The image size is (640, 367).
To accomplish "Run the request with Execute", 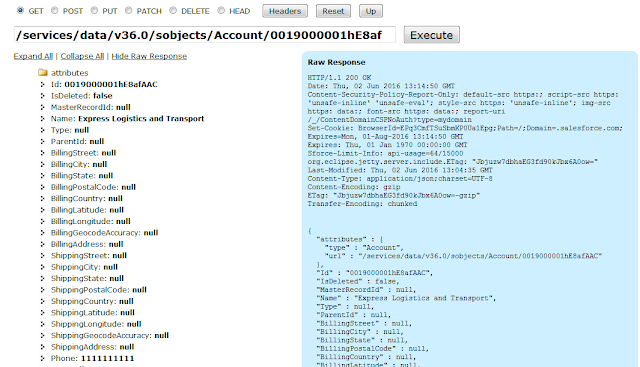I will coord(431,35).
